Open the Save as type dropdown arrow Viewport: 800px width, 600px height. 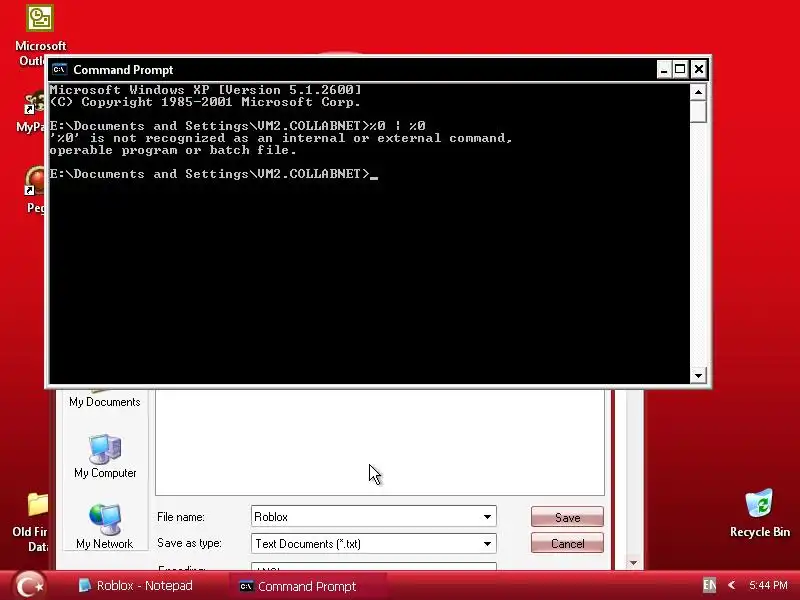[487, 544]
